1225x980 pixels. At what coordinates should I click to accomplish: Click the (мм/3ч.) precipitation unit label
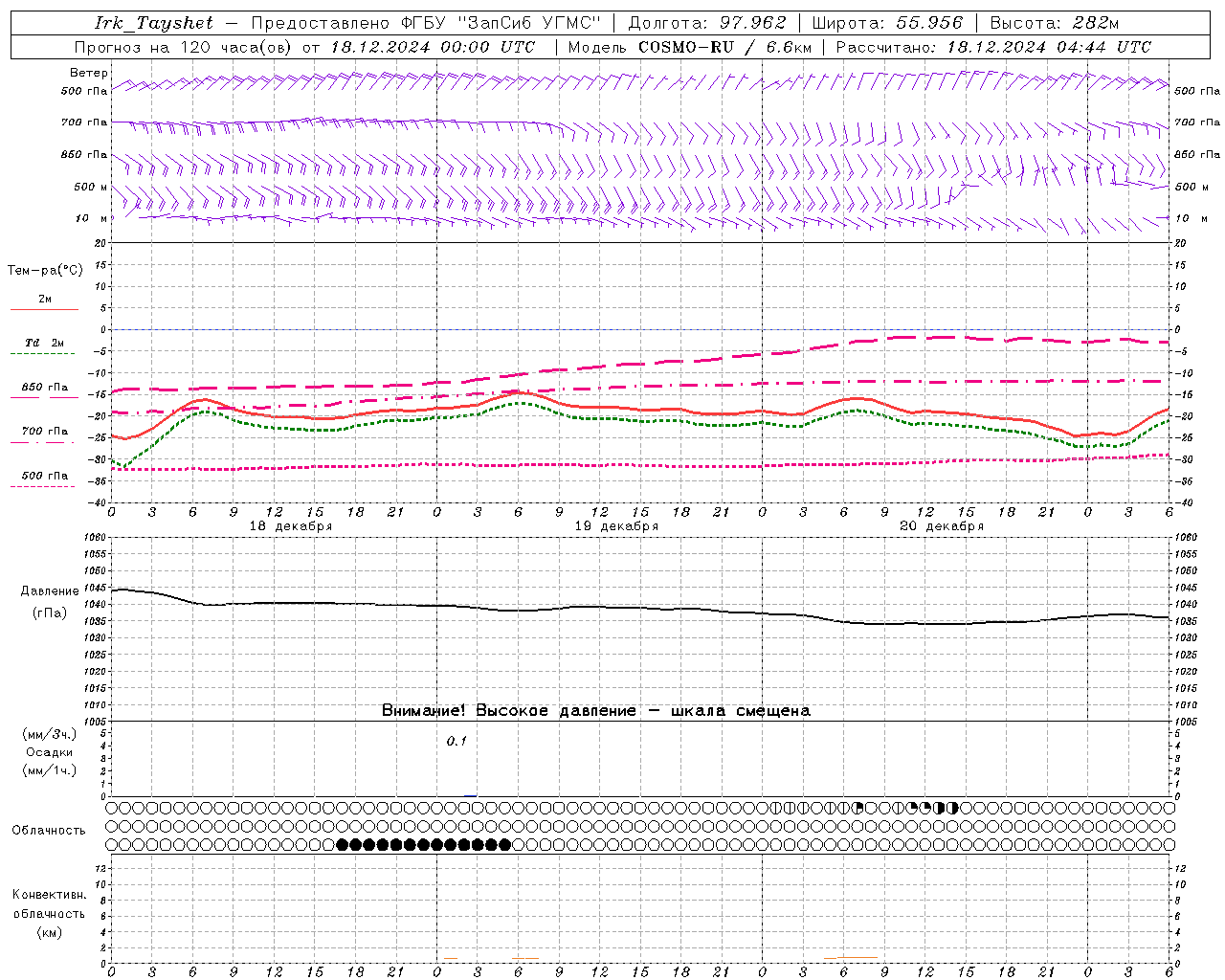[x=50, y=734]
